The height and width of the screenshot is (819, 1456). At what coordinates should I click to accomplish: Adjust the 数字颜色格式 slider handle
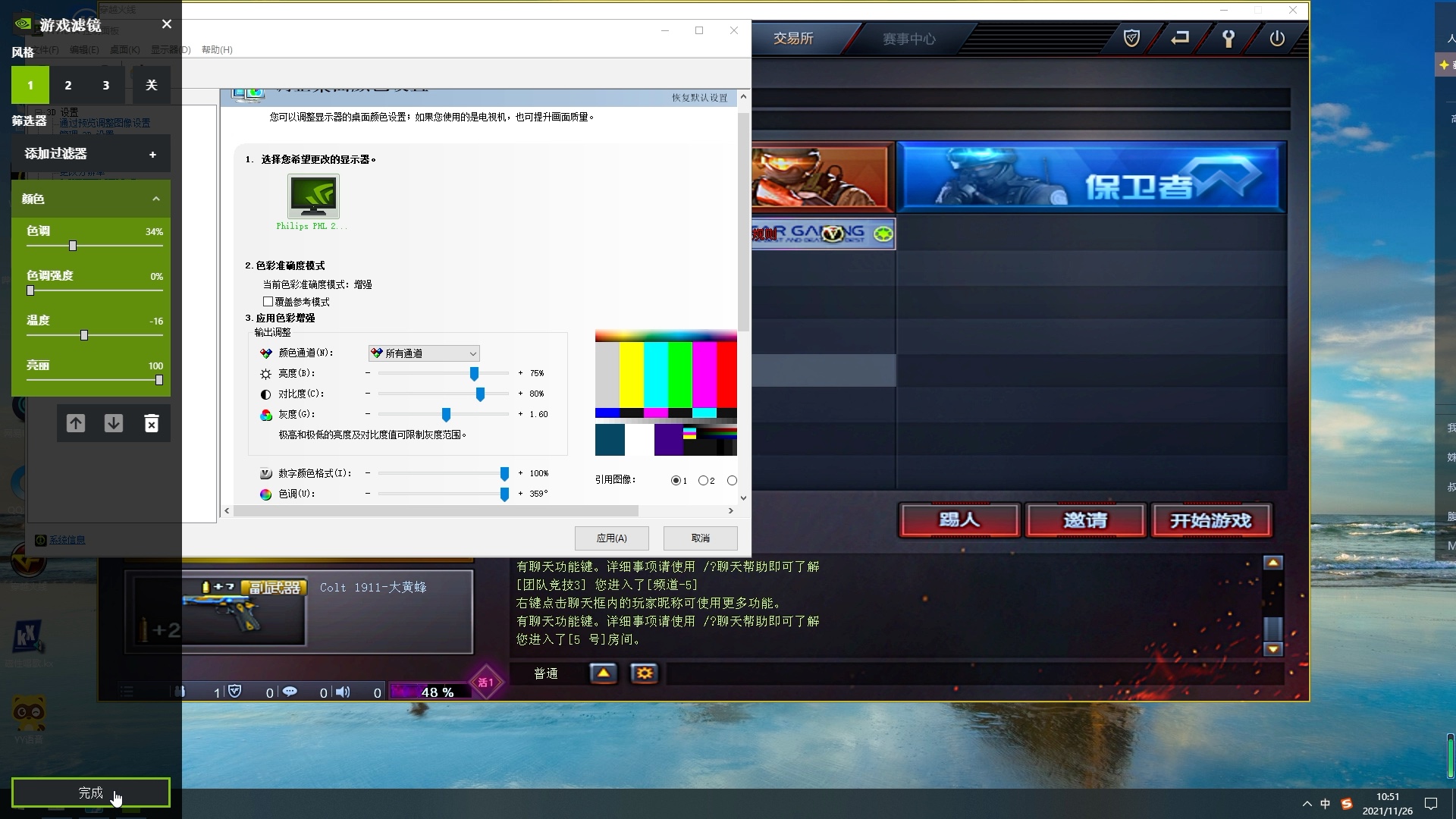(x=504, y=473)
